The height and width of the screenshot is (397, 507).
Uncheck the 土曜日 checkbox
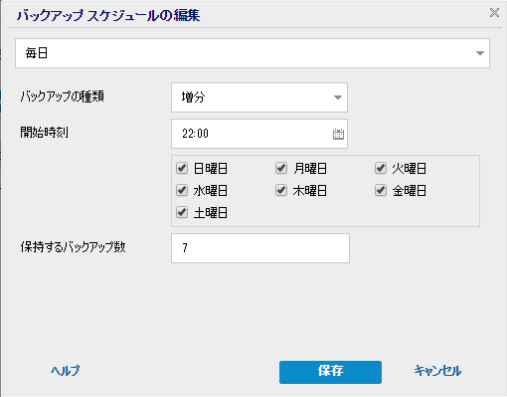click(x=182, y=212)
